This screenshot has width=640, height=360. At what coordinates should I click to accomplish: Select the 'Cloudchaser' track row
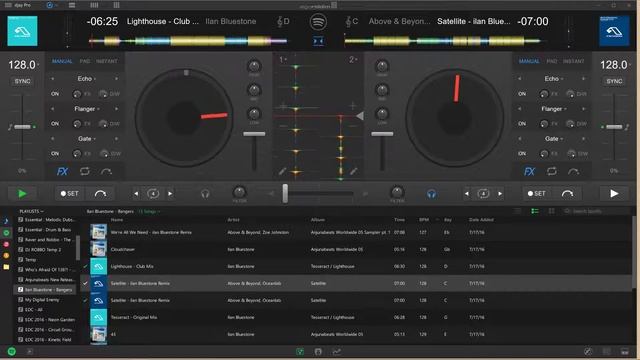(x=357, y=249)
